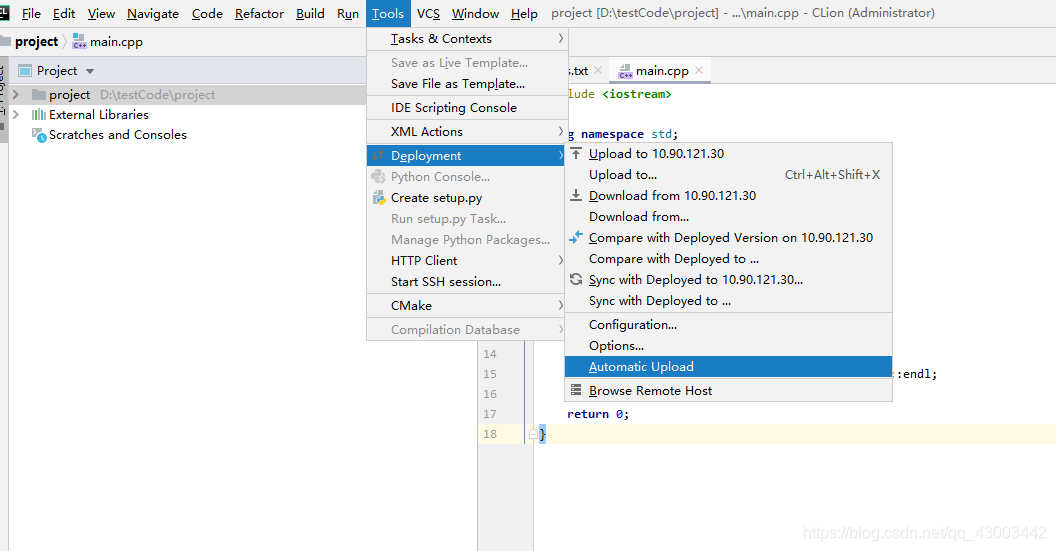Expand the External Libraries node

tap(16, 115)
